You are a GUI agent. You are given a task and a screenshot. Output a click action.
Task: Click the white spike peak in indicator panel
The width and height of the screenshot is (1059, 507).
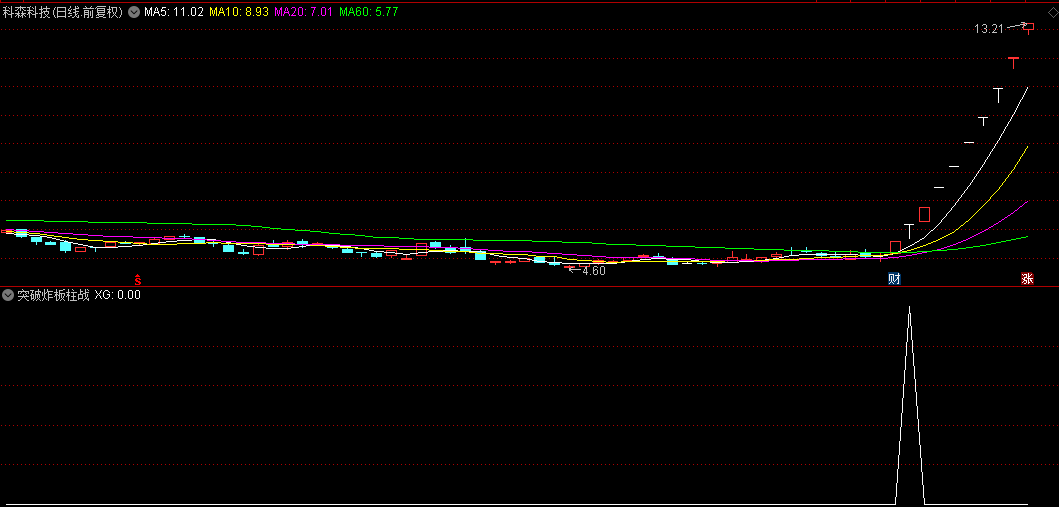coord(910,308)
